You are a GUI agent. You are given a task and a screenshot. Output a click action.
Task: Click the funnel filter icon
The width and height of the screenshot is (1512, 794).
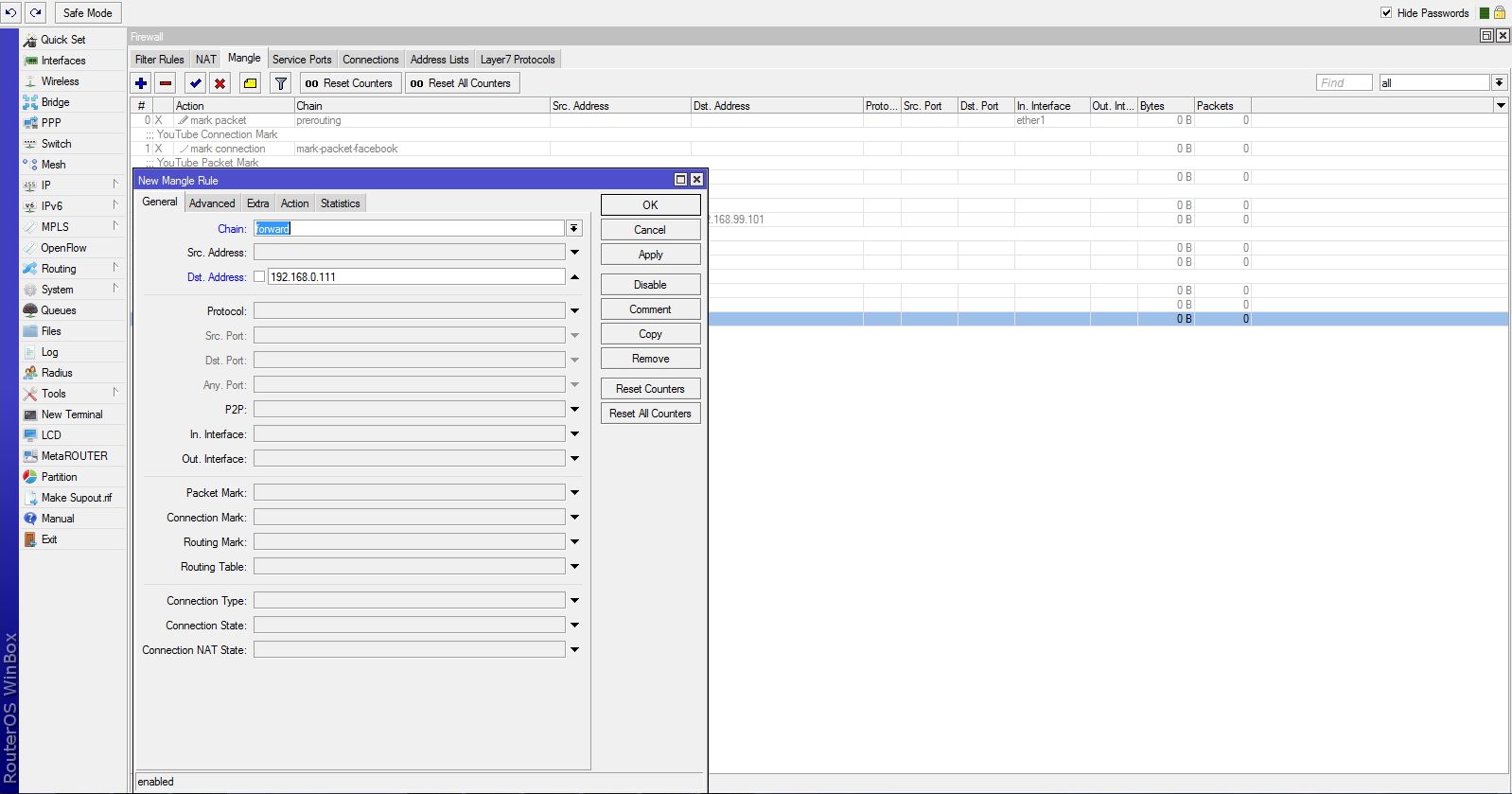point(281,83)
